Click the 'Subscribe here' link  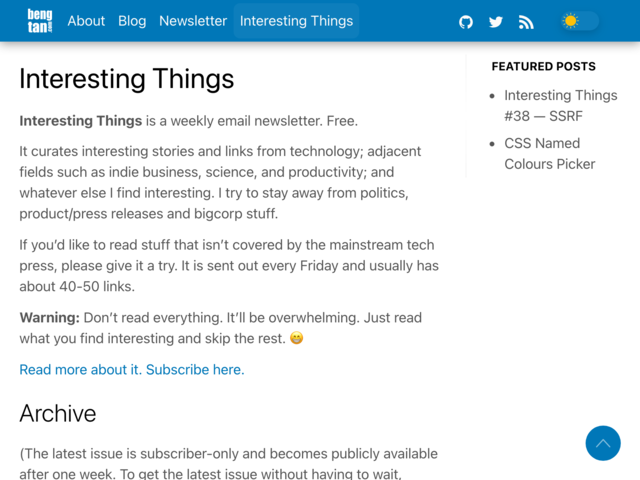(195, 369)
